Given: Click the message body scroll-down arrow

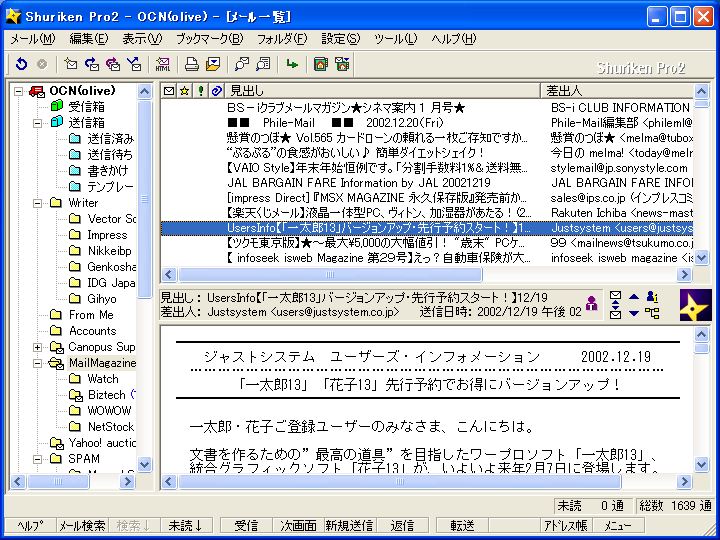Looking at the screenshot, I should point(701,465).
